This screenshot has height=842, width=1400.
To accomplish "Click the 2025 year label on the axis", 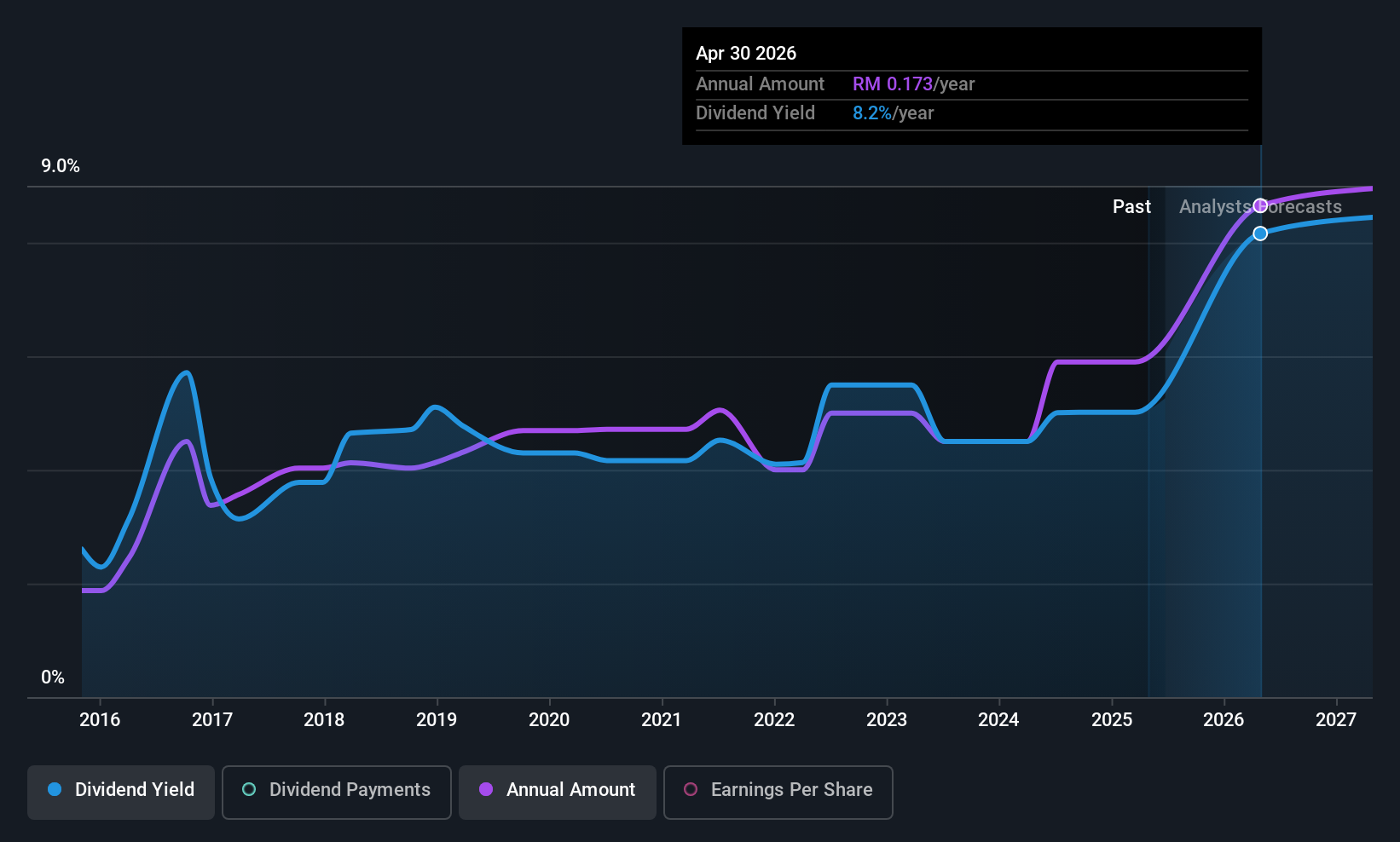I will point(1112,719).
